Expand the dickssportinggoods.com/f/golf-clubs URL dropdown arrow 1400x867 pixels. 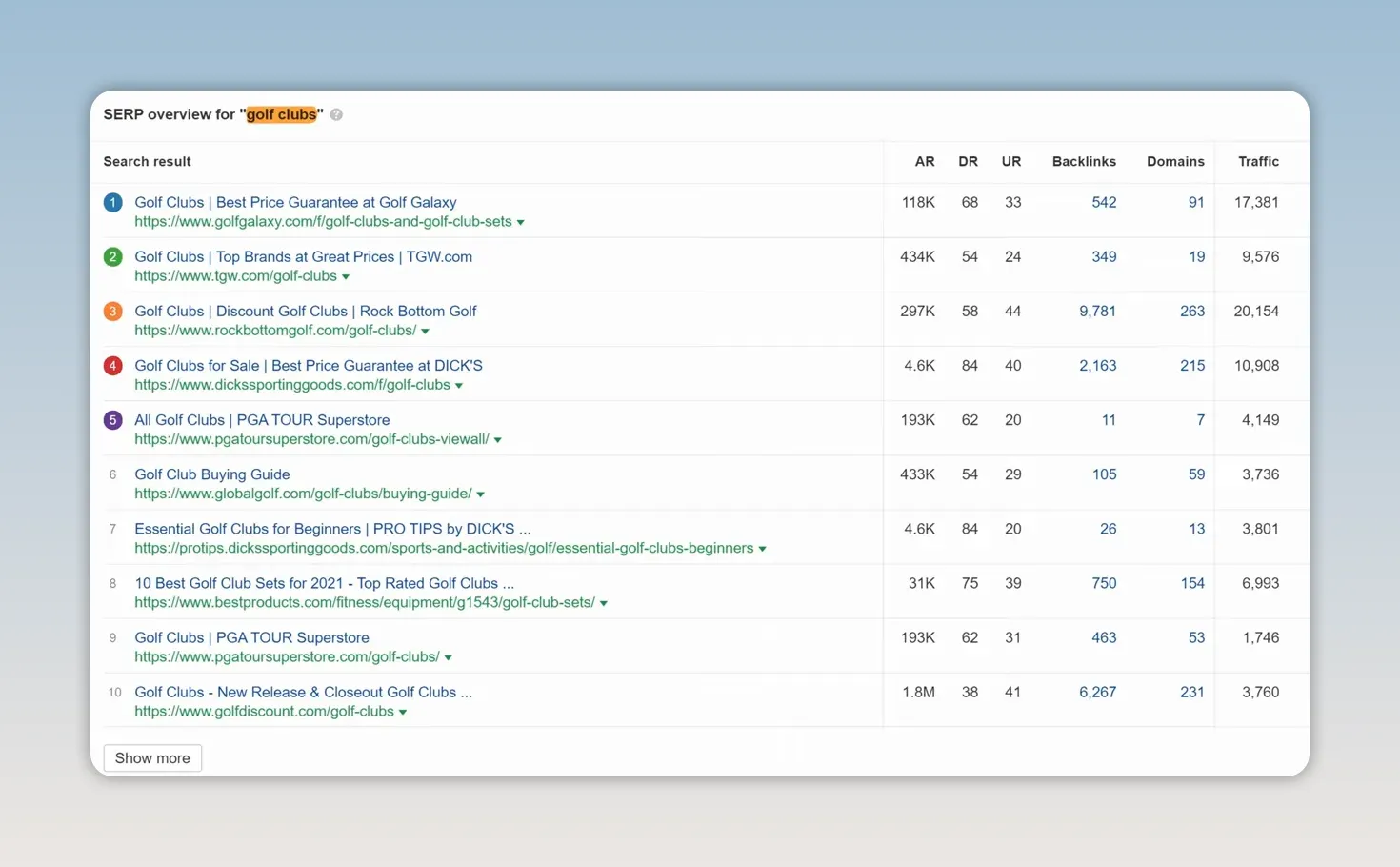pyautogui.click(x=459, y=385)
